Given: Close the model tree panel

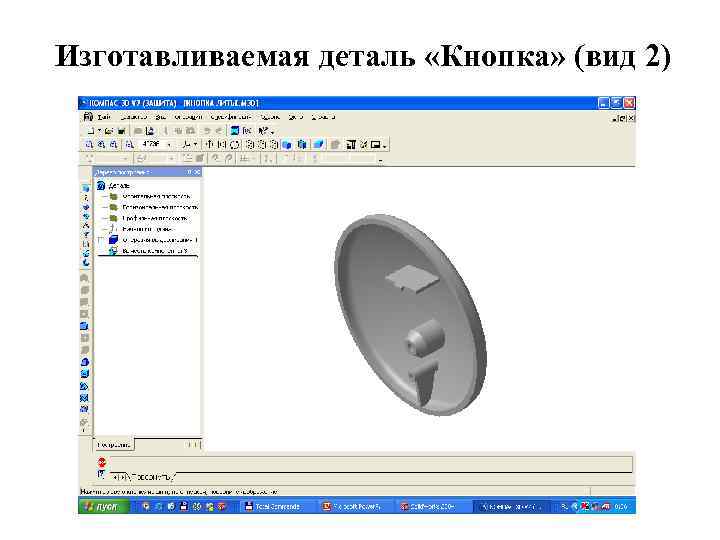Looking at the screenshot, I should [197, 172].
